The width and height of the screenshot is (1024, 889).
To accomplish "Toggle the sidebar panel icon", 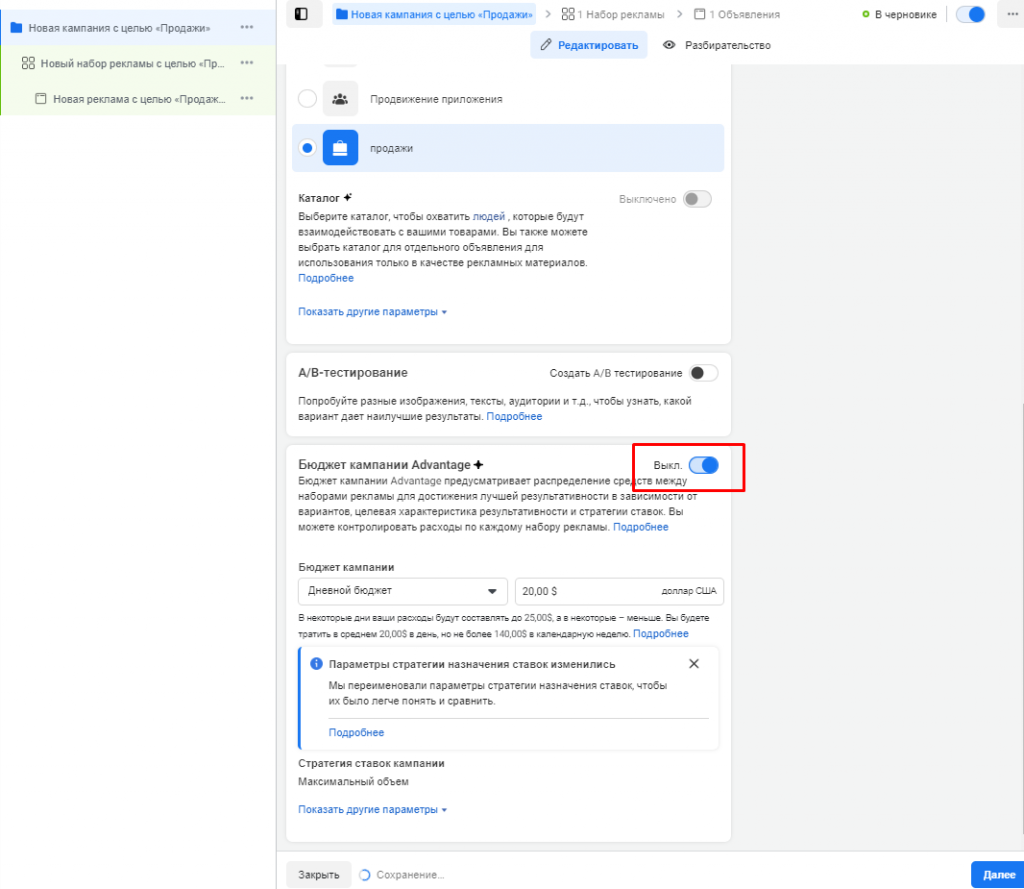I will [x=301, y=14].
